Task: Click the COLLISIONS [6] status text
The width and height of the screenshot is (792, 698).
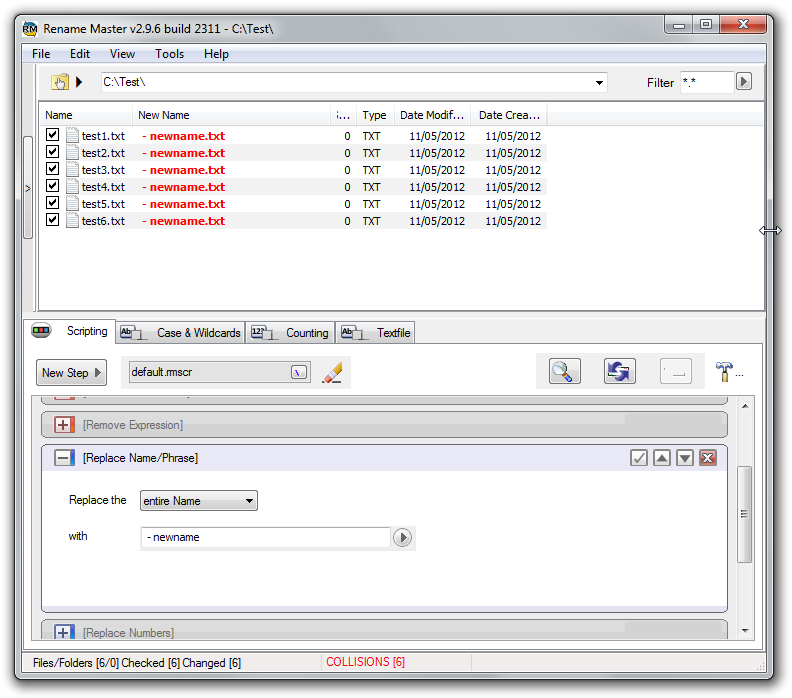Action: pyautogui.click(x=365, y=662)
